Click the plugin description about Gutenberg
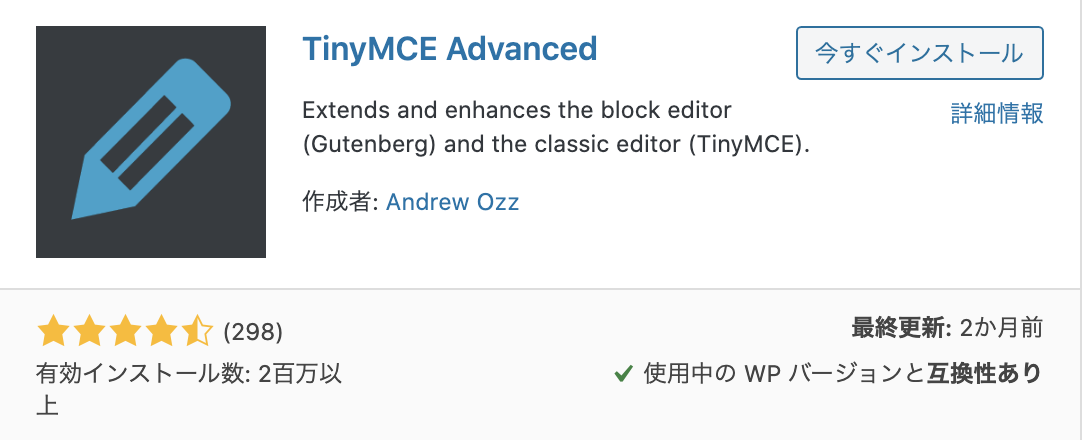The width and height of the screenshot is (1082, 440). click(555, 128)
